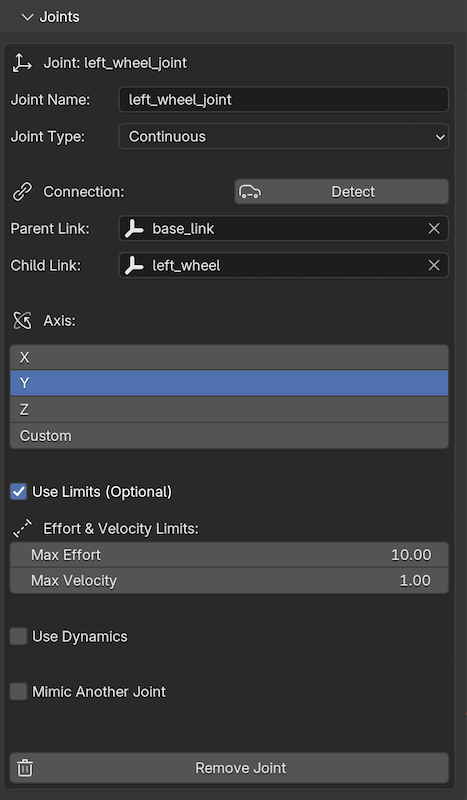Click the dashed ruler Effort & Velocity icon
This screenshot has height=800, width=467.
tap(22, 529)
